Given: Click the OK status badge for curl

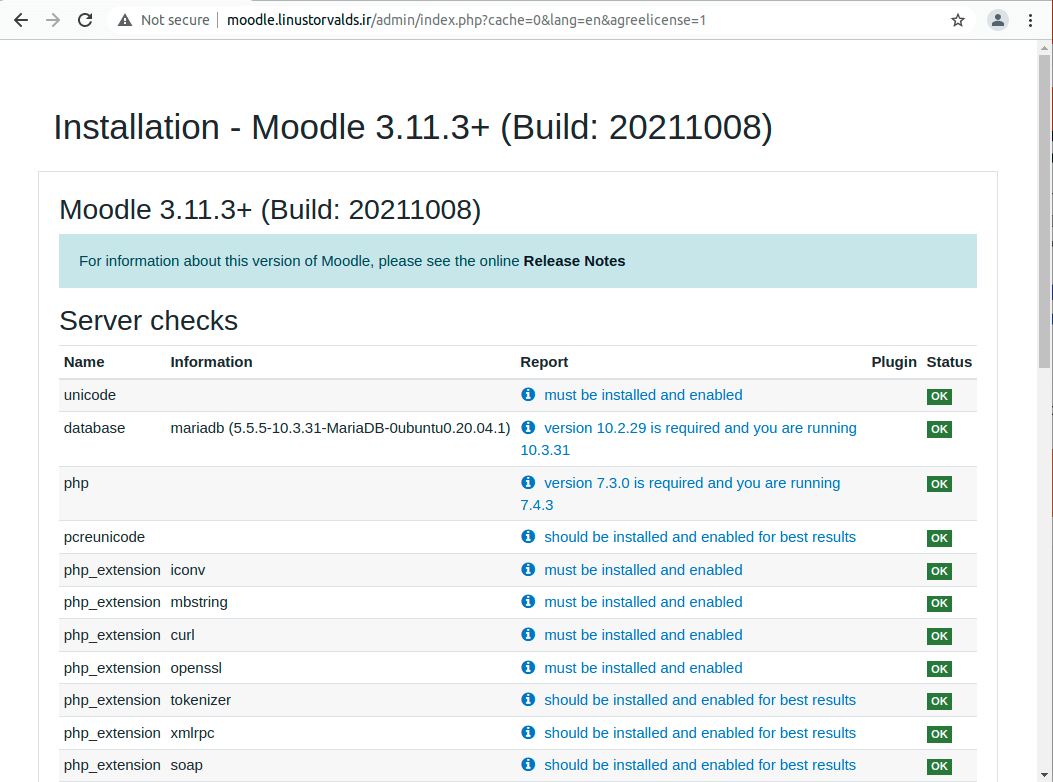Looking at the screenshot, I should [939, 636].
